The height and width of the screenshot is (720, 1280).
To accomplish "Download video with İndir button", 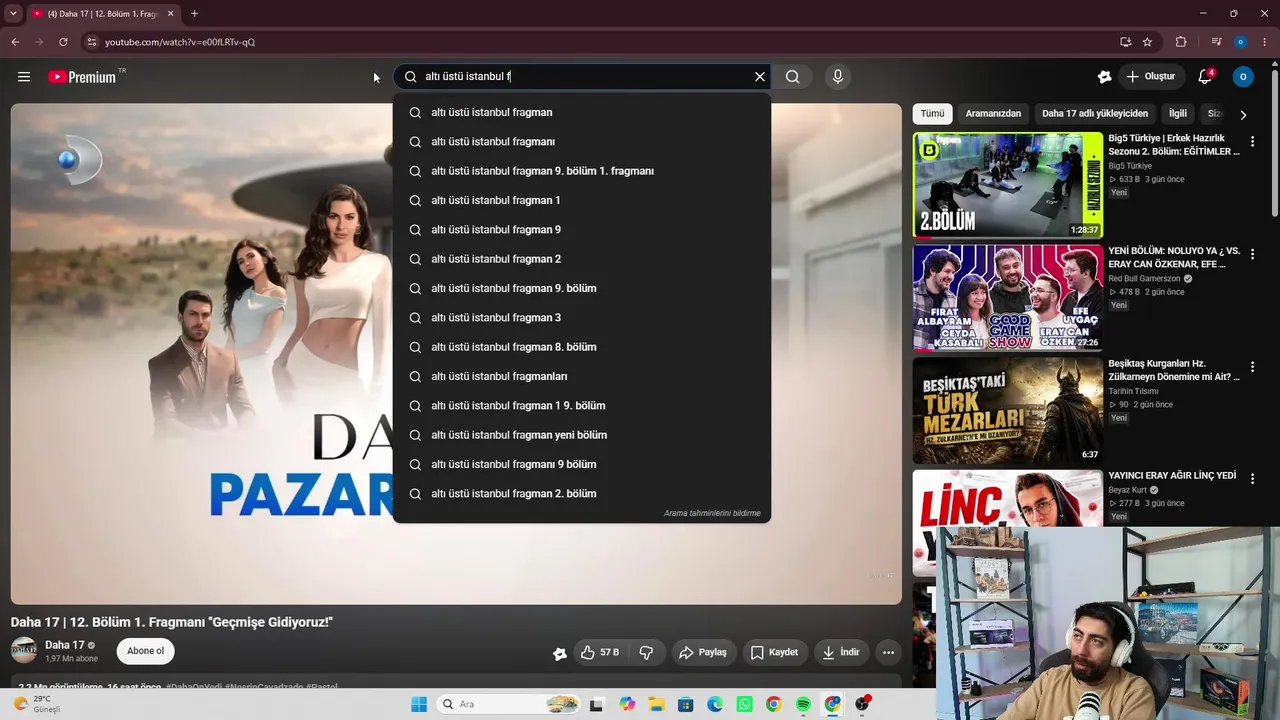I will pyautogui.click(x=841, y=653).
